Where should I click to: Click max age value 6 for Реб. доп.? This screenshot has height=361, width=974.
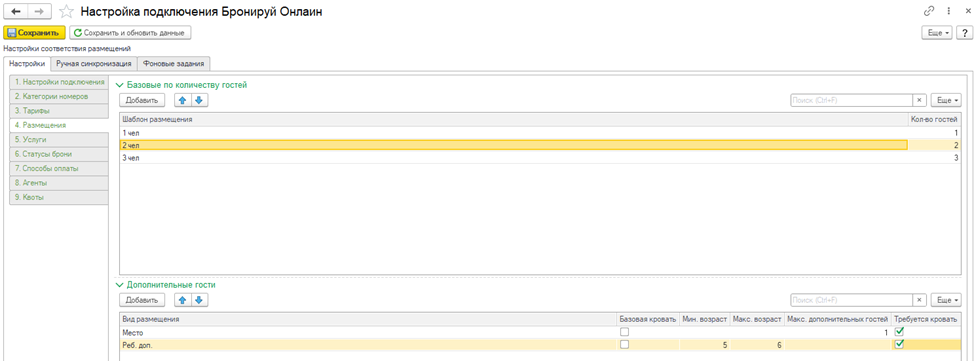click(757, 344)
